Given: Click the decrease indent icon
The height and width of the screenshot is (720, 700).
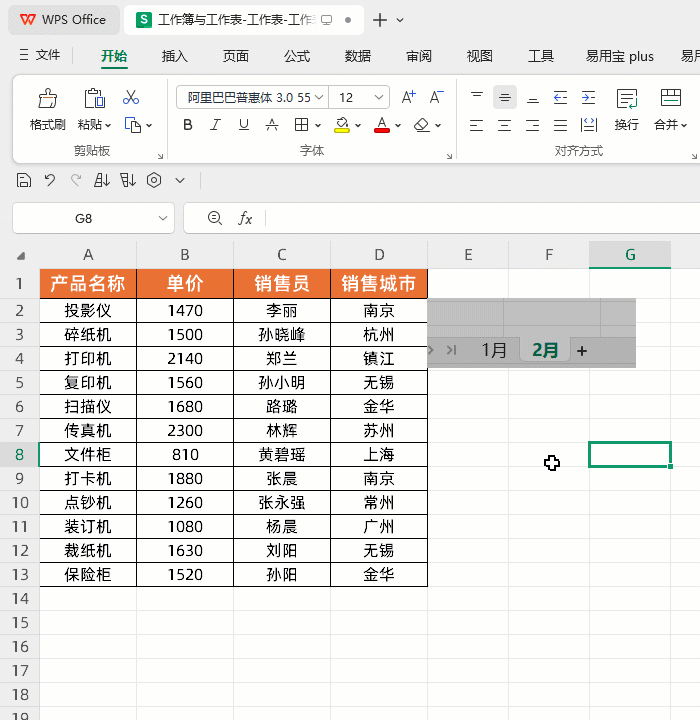Looking at the screenshot, I should pos(560,97).
